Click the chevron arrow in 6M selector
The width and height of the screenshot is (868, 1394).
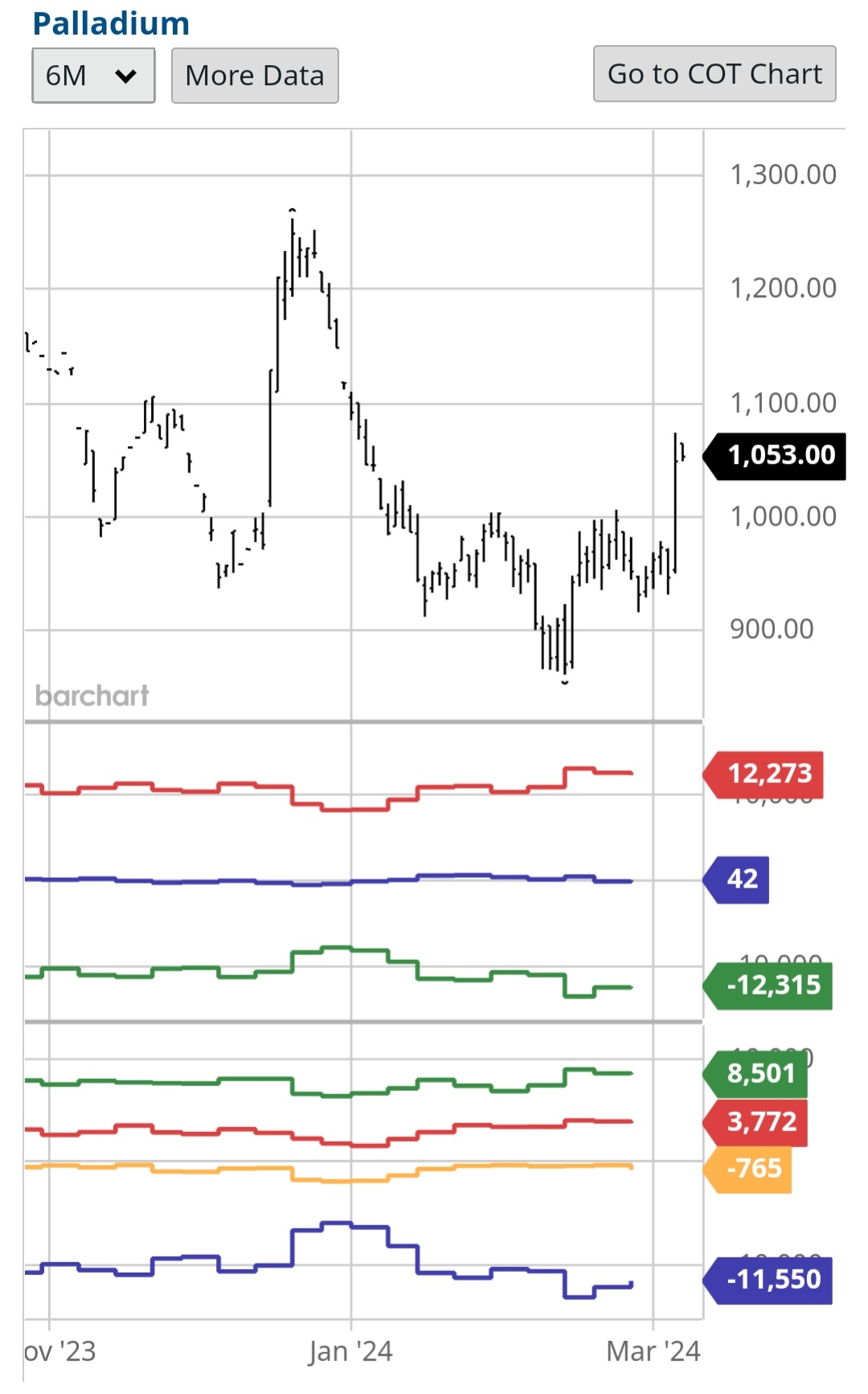126,76
